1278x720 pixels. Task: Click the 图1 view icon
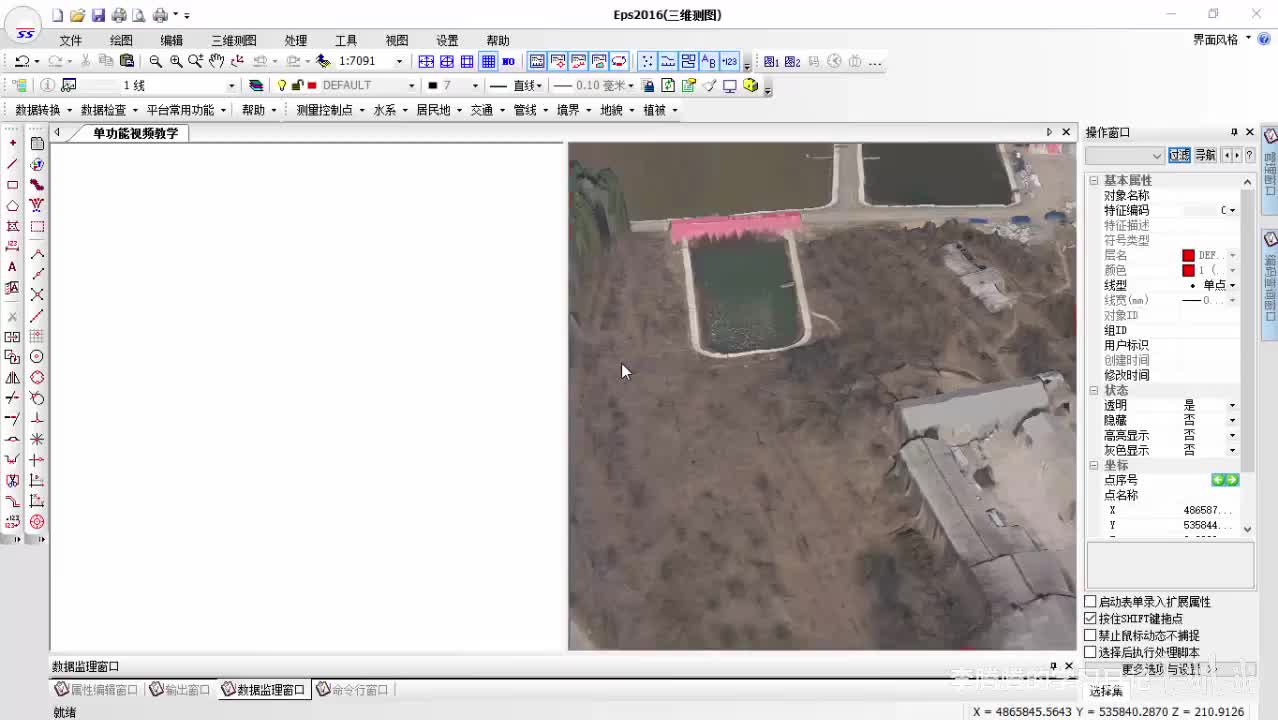pos(771,61)
